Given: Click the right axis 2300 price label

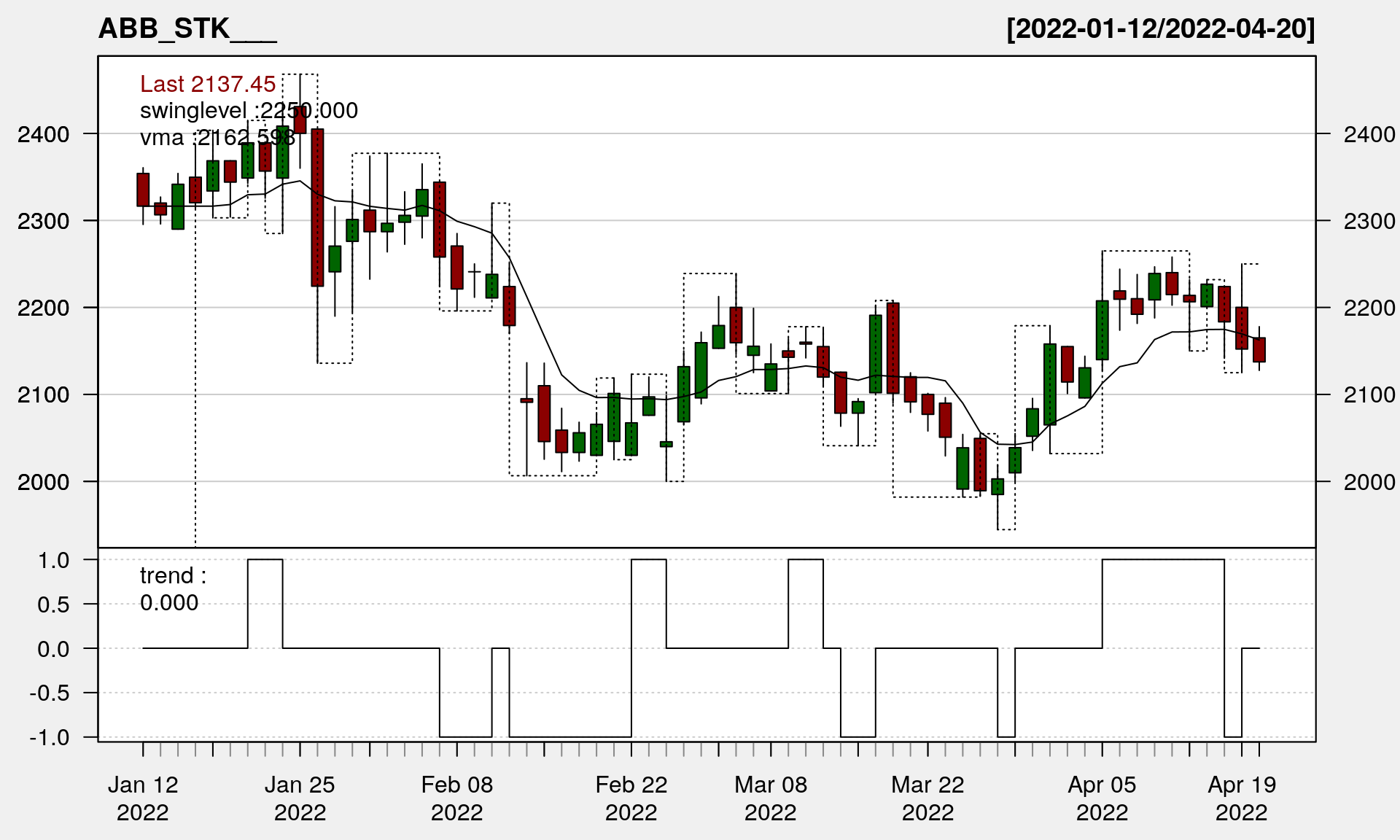Looking at the screenshot, I should (x=1369, y=221).
